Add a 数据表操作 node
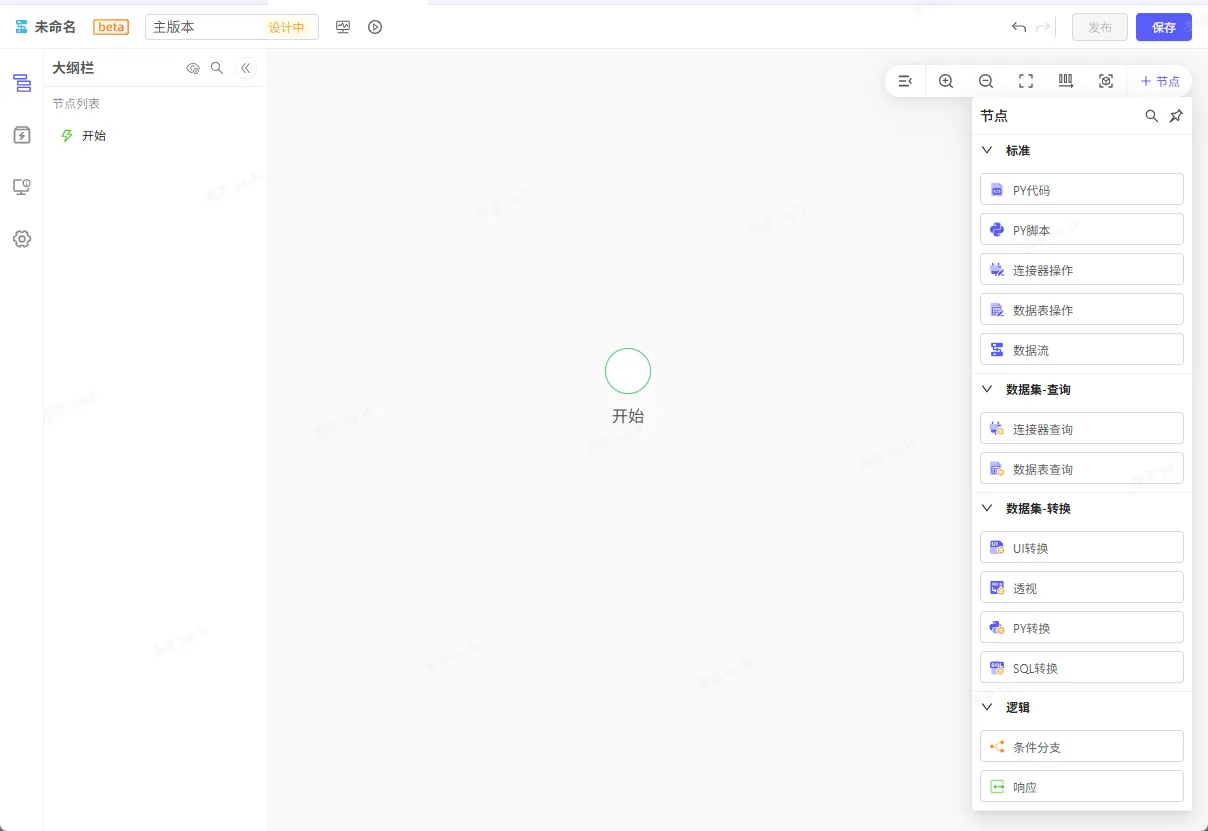This screenshot has height=831, width=1208. 1082,309
